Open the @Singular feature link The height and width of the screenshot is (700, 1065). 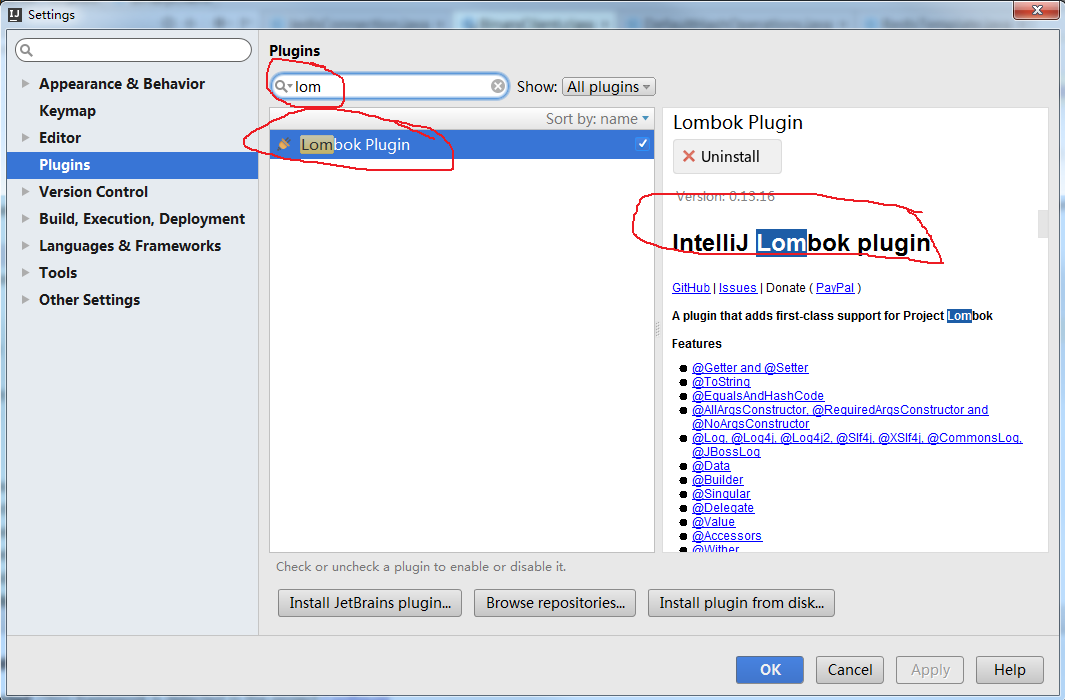tap(721, 494)
